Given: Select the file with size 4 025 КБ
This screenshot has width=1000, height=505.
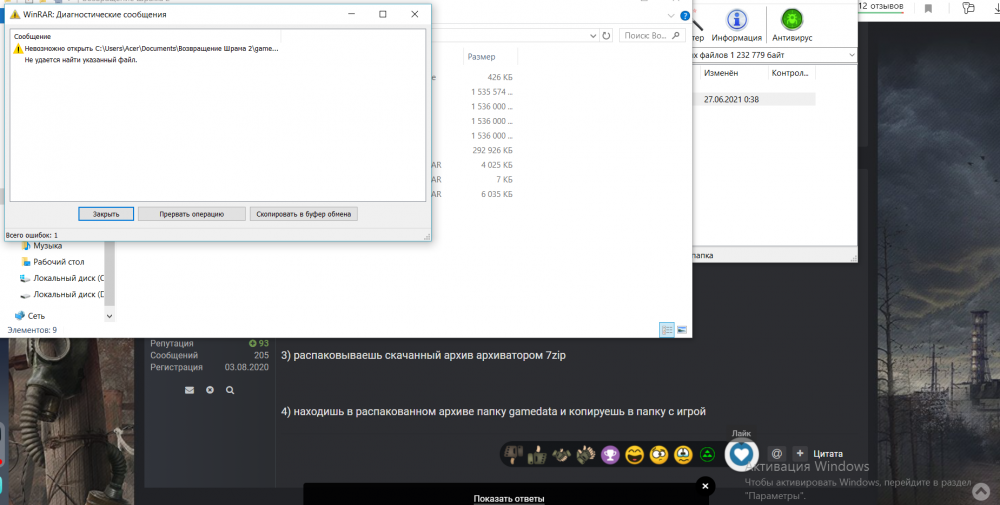Looking at the screenshot, I should pos(497,165).
